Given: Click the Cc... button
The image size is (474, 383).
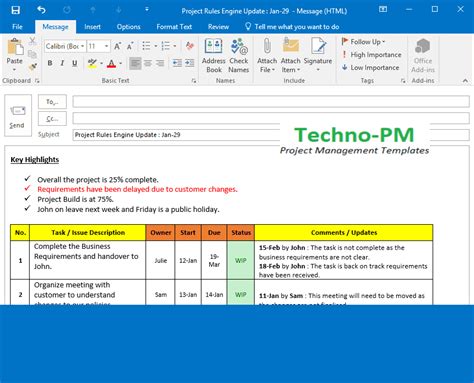Looking at the screenshot, I should click(52, 119).
